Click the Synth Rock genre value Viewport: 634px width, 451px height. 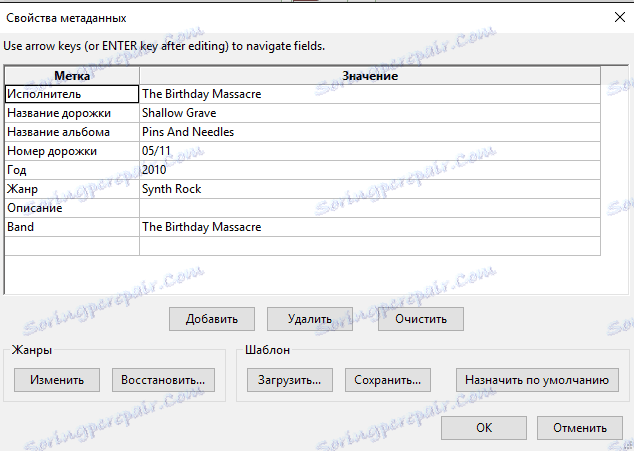(370, 189)
